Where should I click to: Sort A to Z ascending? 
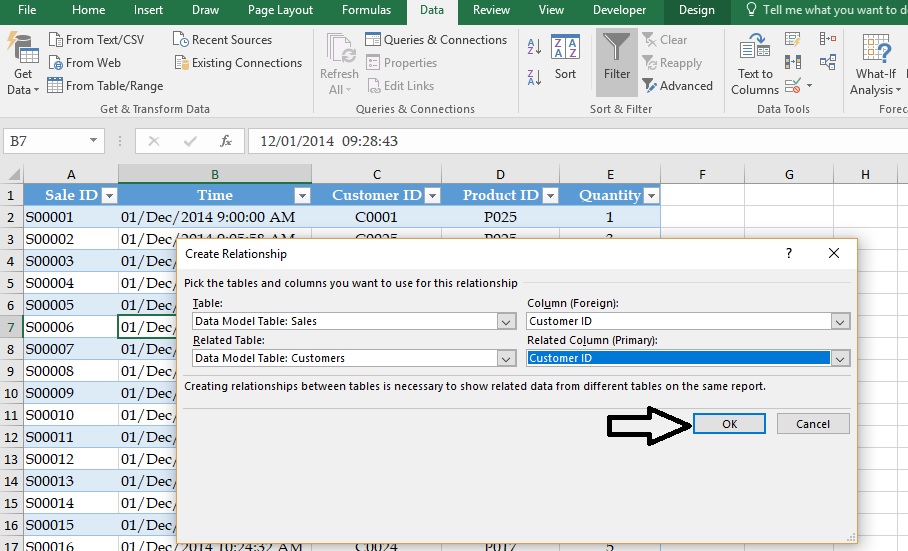click(x=534, y=46)
